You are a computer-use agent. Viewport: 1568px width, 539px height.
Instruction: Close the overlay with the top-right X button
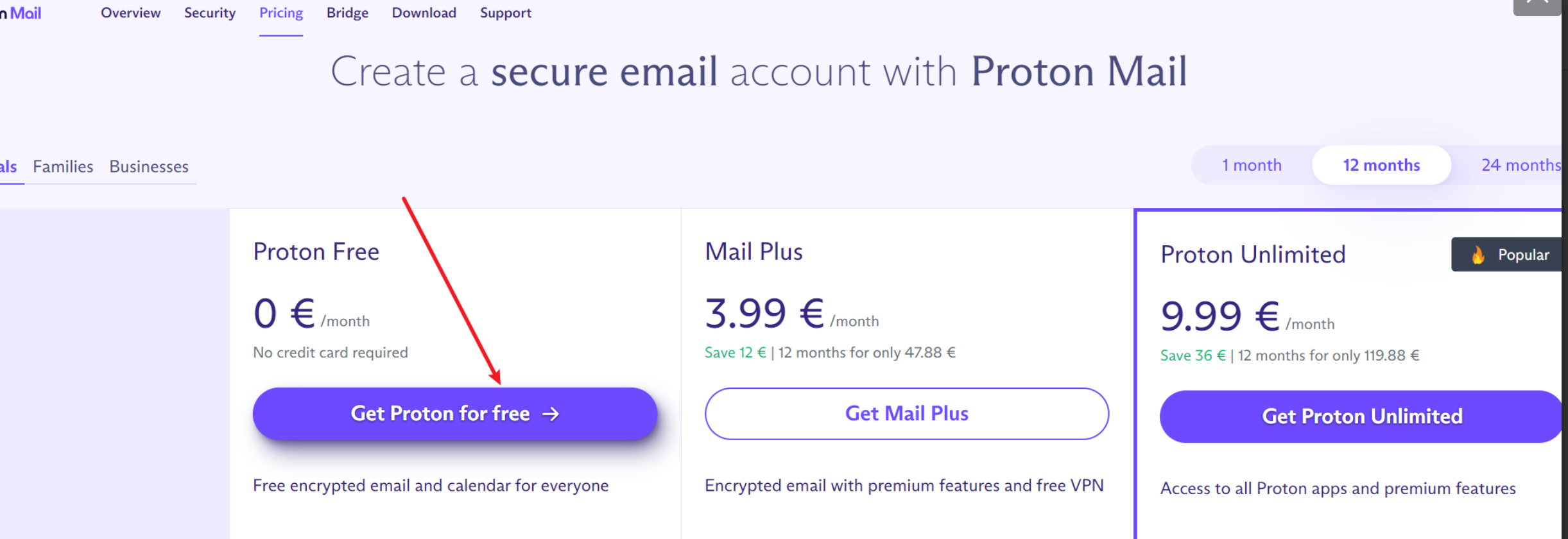point(1537,5)
